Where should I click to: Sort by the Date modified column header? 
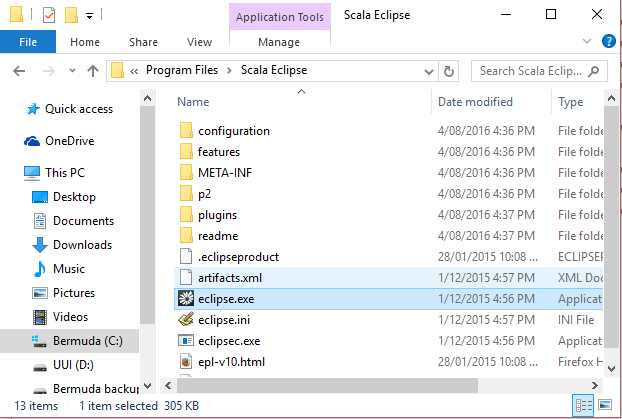[475, 102]
